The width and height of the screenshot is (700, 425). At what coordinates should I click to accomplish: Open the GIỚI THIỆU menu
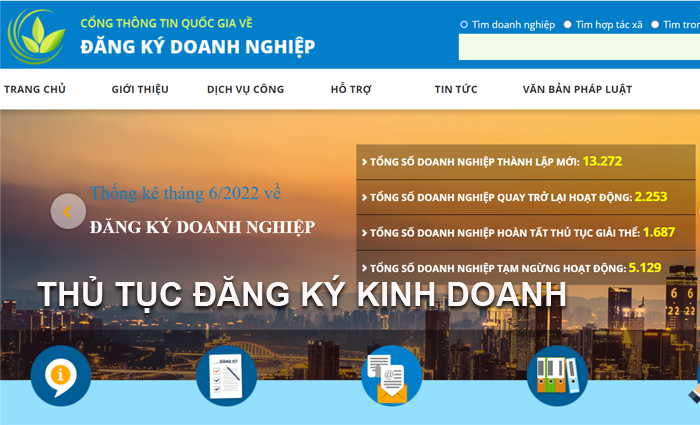click(x=140, y=89)
